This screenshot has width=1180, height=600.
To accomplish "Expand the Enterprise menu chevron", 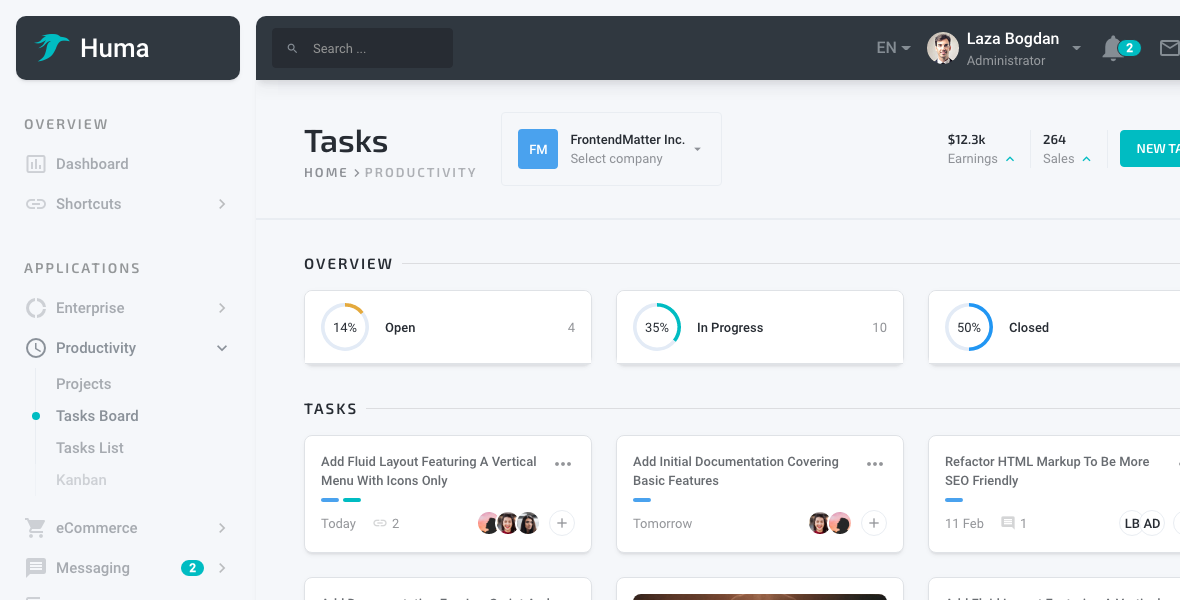I will [222, 308].
